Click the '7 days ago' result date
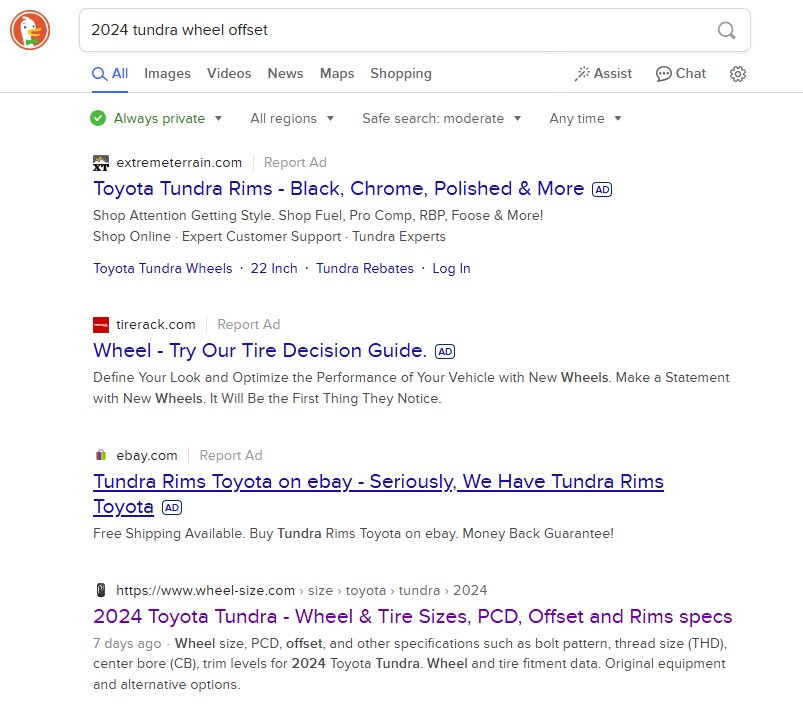The image size is (803, 707). click(127, 644)
